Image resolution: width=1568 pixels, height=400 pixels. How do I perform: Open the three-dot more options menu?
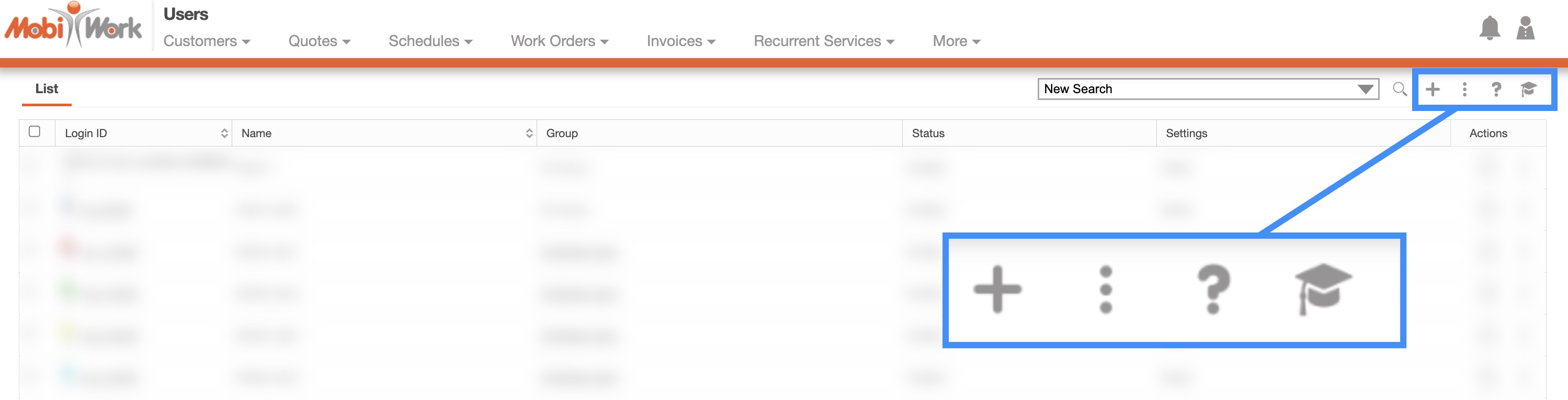[1464, 90]
